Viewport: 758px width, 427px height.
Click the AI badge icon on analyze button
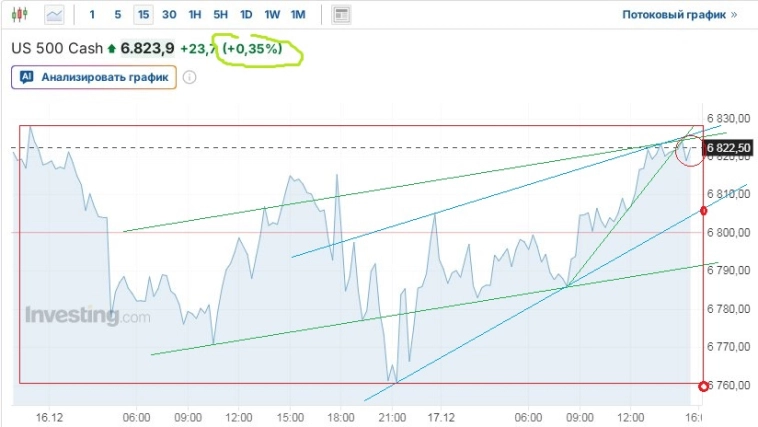[x=27, y=76]
